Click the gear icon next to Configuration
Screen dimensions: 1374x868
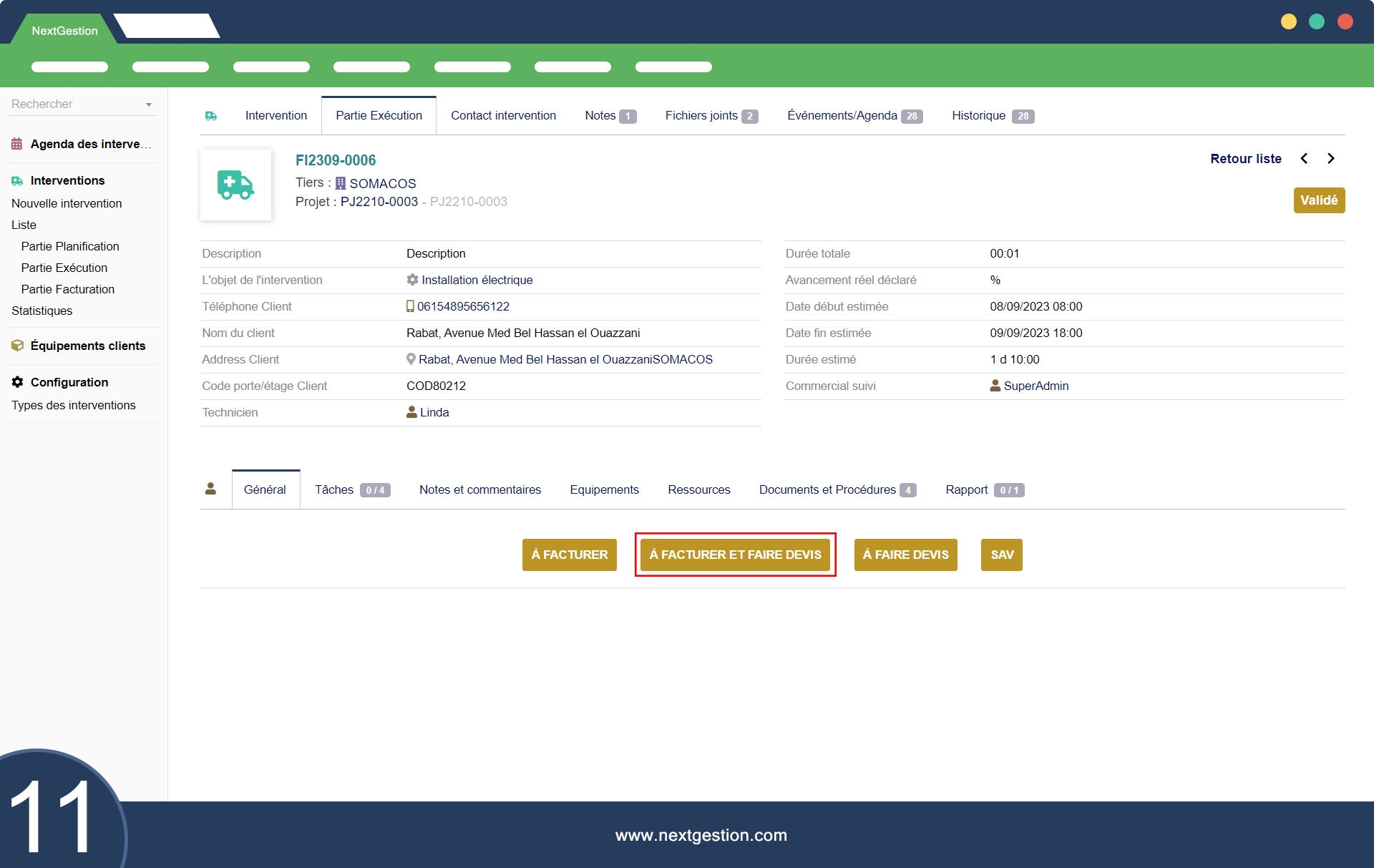tap(17, 382)
